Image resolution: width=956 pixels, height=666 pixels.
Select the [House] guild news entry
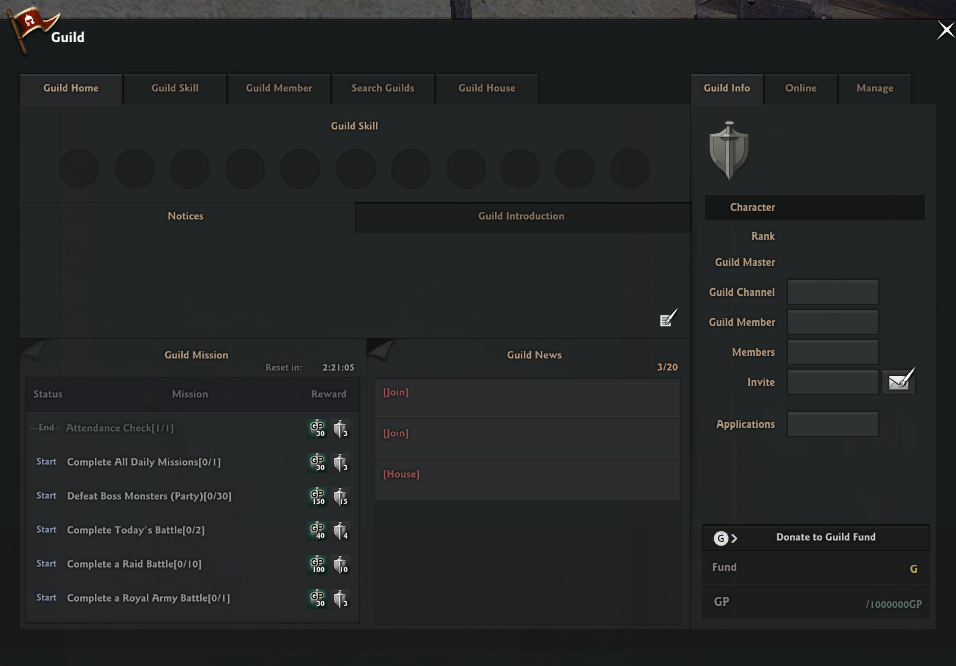527,475
